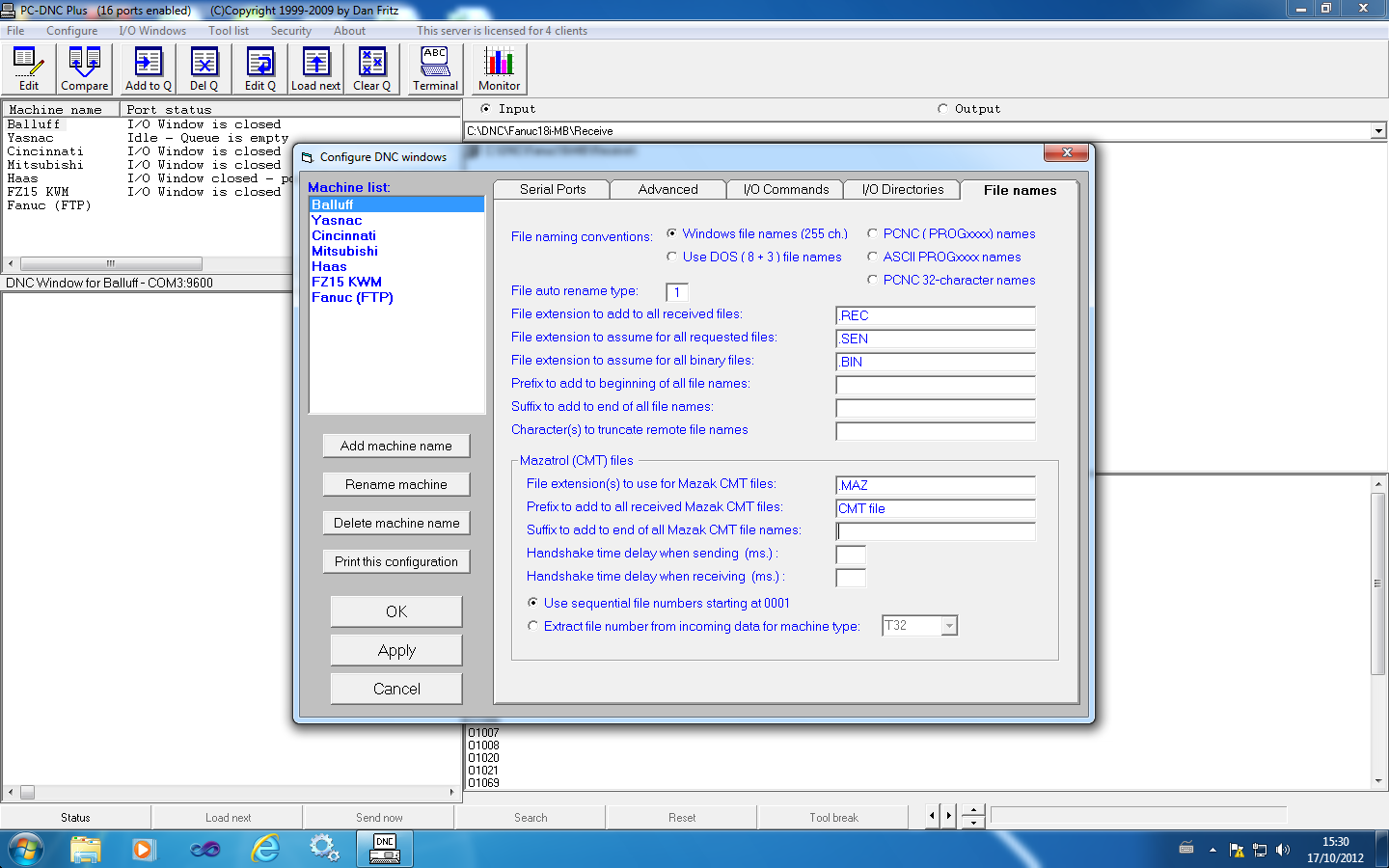
Task: Click the file list vertical scrollbar
Action: click(1377, 583)
